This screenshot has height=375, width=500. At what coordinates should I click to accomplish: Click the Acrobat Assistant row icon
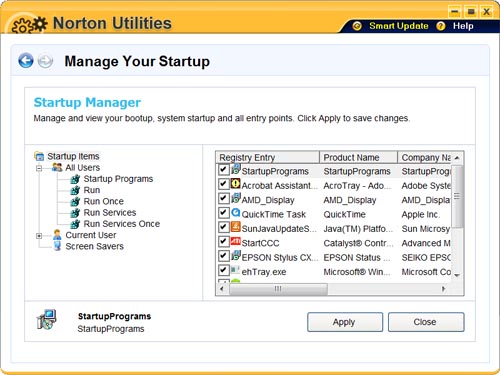coord(236,184)
